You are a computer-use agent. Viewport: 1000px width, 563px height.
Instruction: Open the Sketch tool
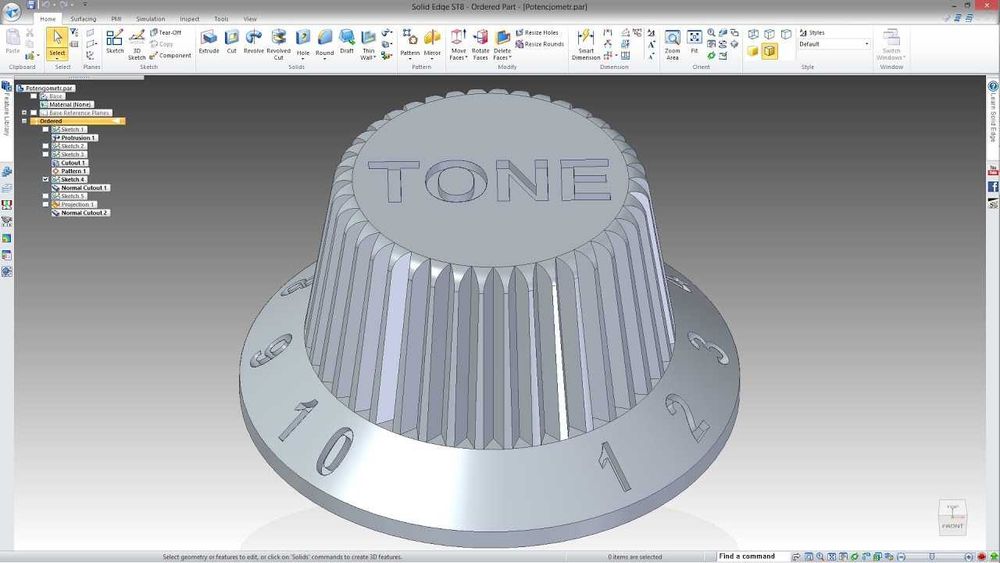coord(115,41)
